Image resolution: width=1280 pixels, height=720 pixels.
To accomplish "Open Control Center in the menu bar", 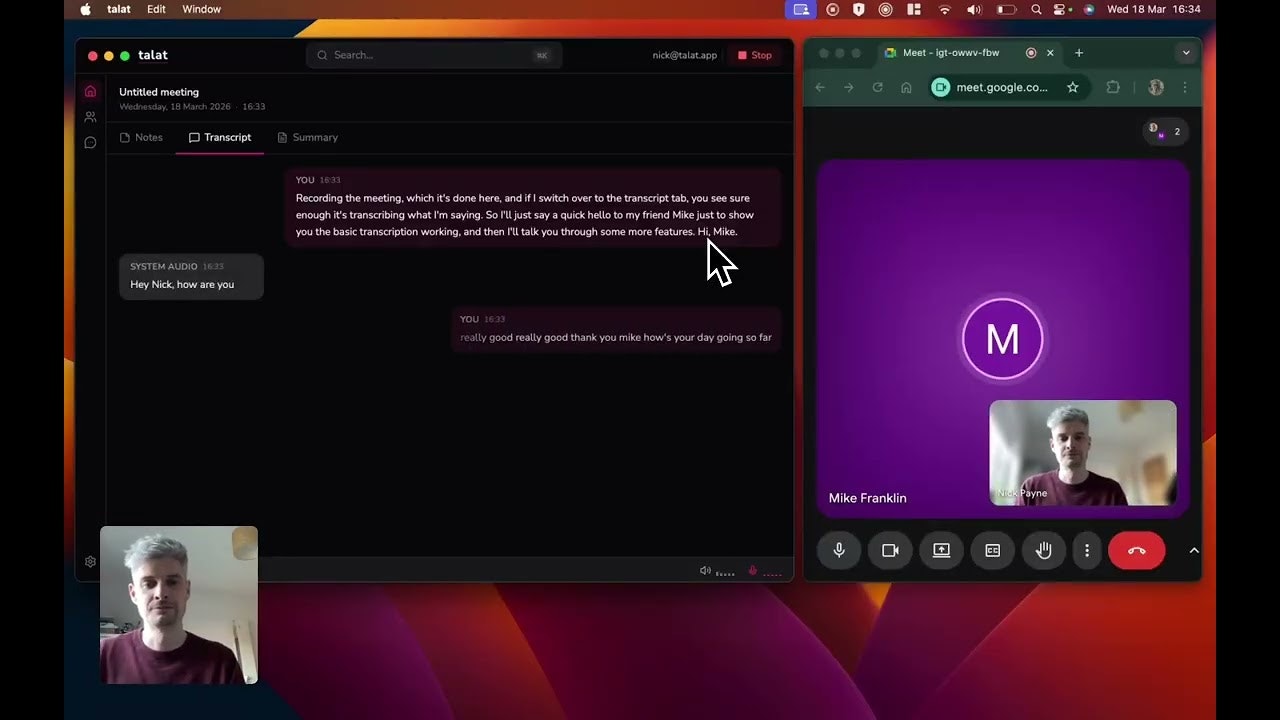I will click(1062, 9).
